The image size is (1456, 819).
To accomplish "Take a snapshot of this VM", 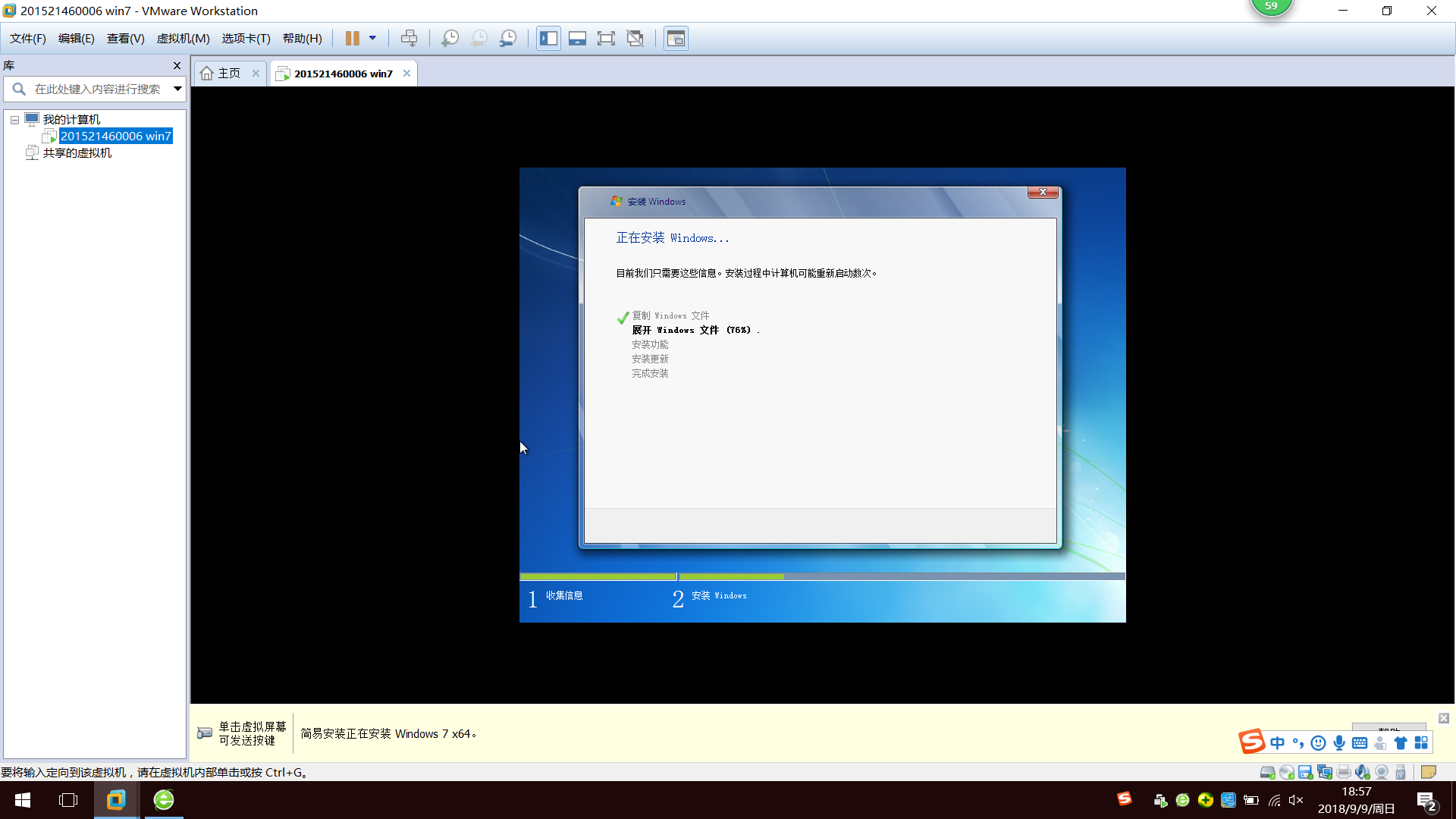I will (450, 38).
